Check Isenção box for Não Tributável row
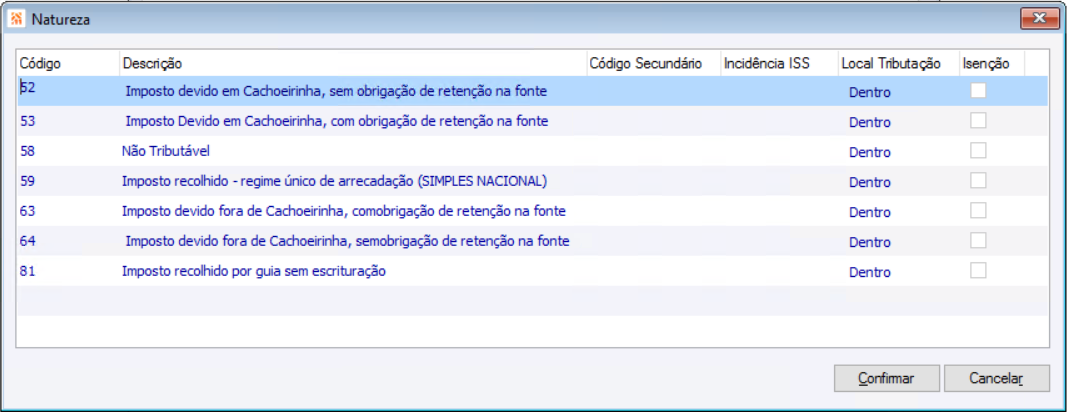This screenshot has width=1067, height=412. click(978, 151)
